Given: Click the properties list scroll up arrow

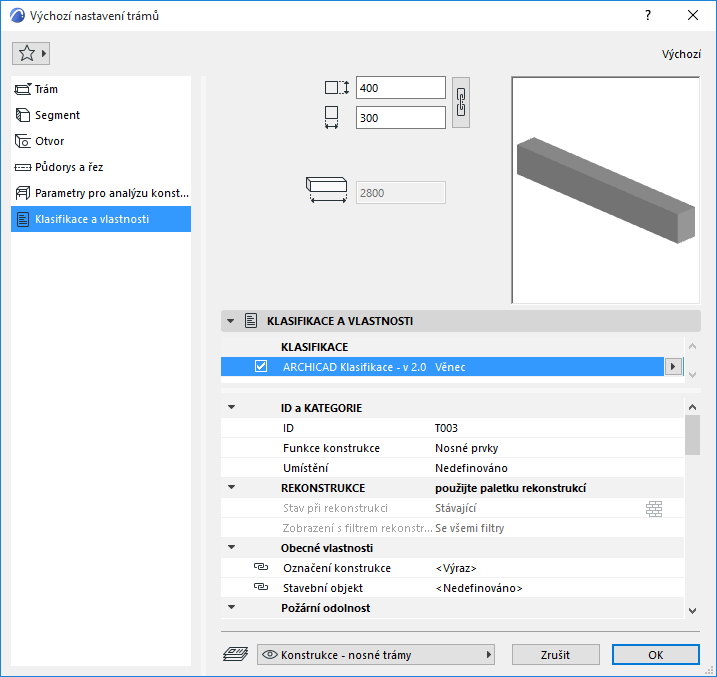Looking at the screenshot, I should coord(692,407).
